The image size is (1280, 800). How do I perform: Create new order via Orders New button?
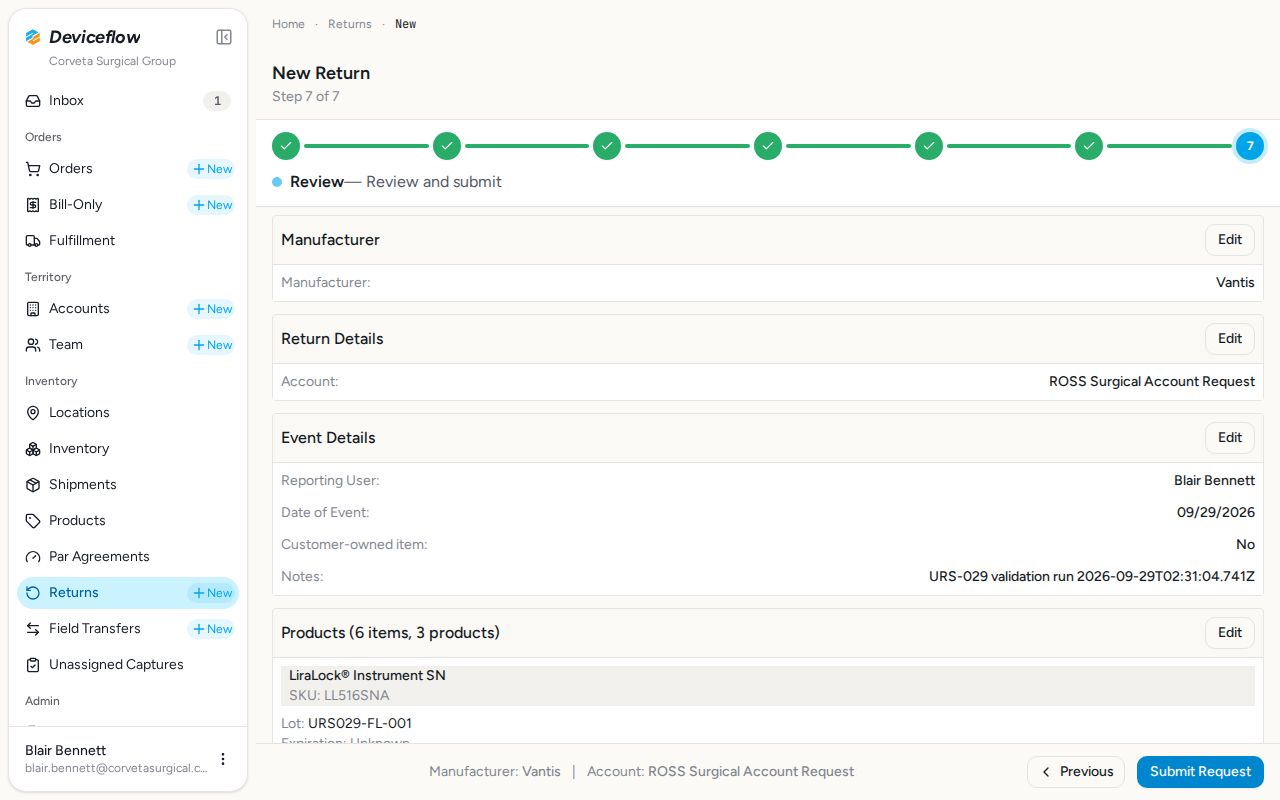[x=212, y=169]
